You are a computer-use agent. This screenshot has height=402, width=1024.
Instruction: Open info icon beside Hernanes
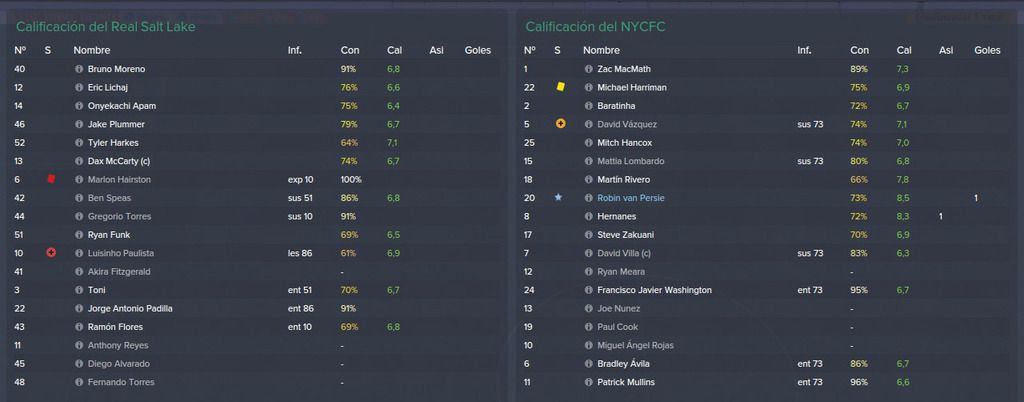pos(588,216)
